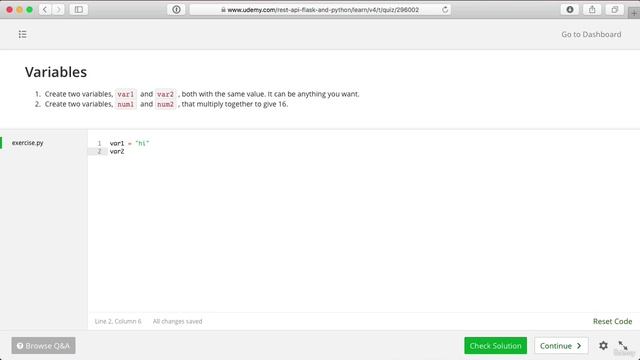Reload the page using refresh icon
This screenshot has height=360, width=640.
coord(445,9)
